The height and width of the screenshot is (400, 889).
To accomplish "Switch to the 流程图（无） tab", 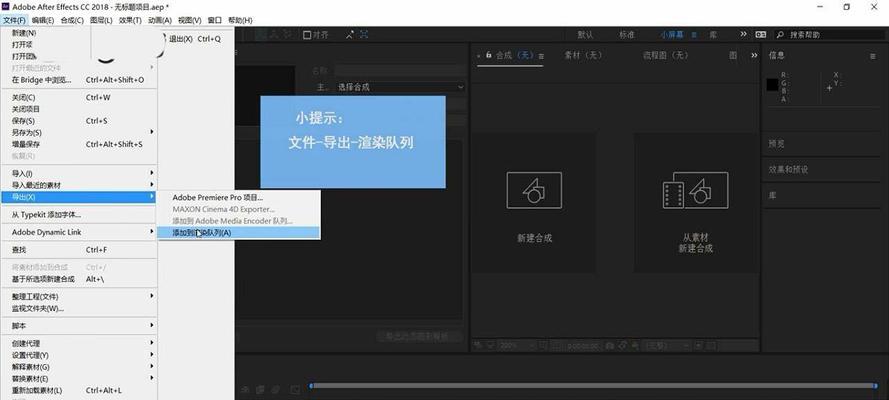I will pyautogui.click(x=666, y=56).
